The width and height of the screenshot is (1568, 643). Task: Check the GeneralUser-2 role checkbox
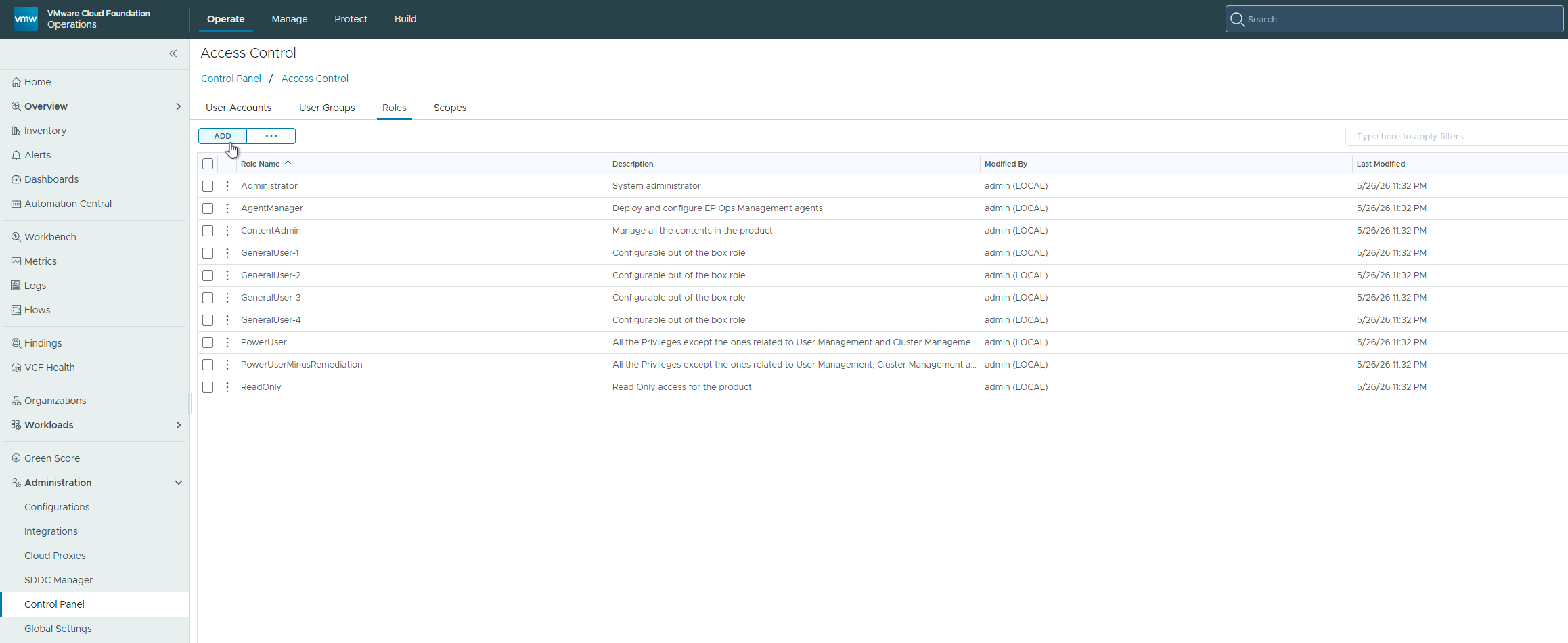tap(207, 275)
